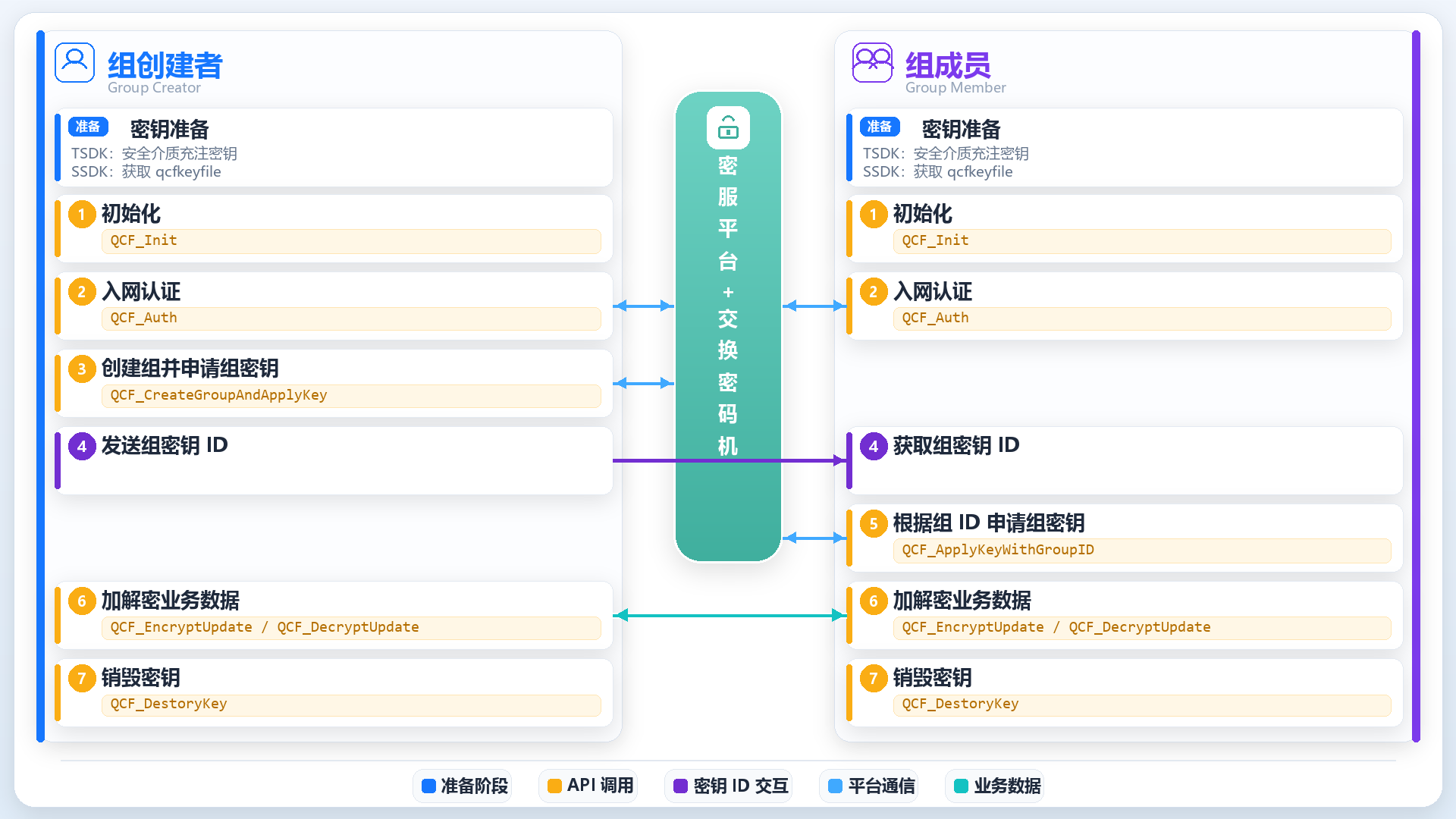Click the orange API 调用 legend swatch
Image resolution: width=1456 pixels, height=819 pixels.
[554, 786]
